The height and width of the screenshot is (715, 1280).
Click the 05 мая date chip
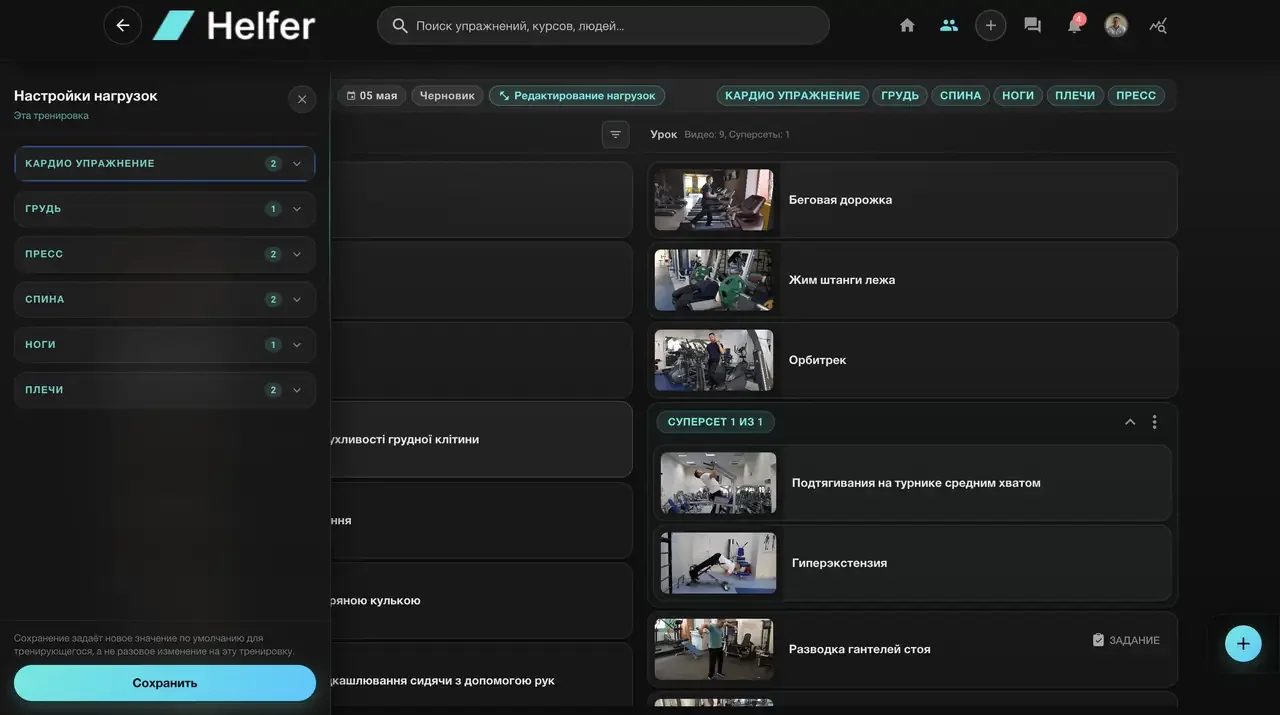tap(372, 96)
